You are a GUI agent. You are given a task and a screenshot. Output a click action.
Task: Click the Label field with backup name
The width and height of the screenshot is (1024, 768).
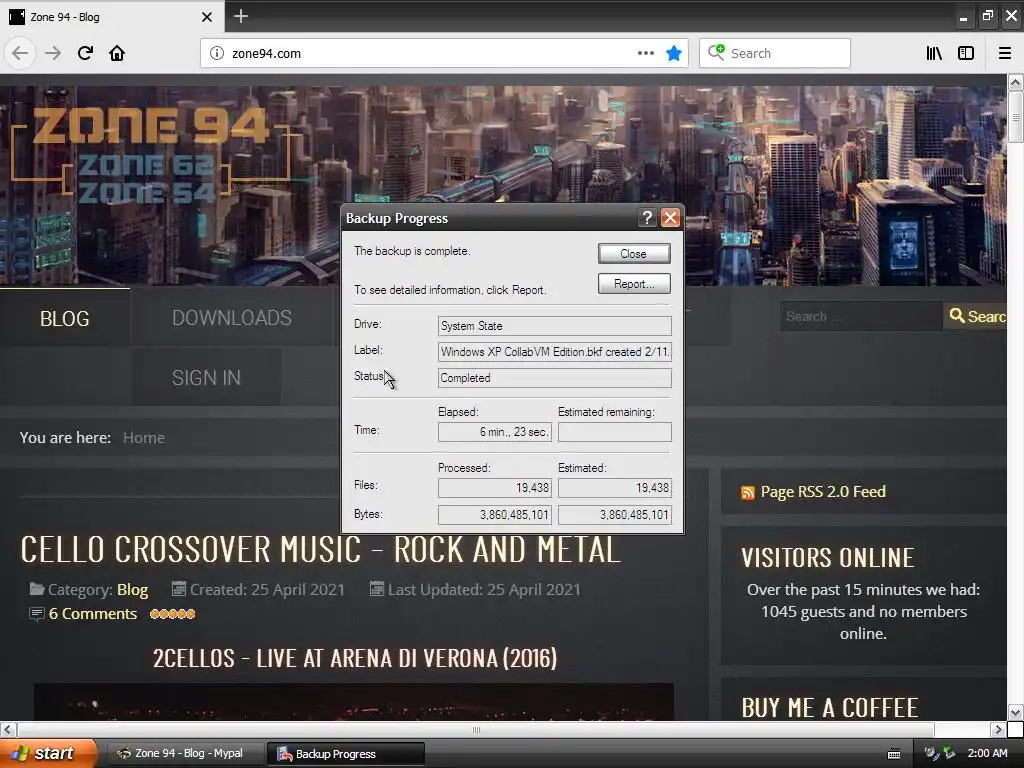click(x=554, y=351)
